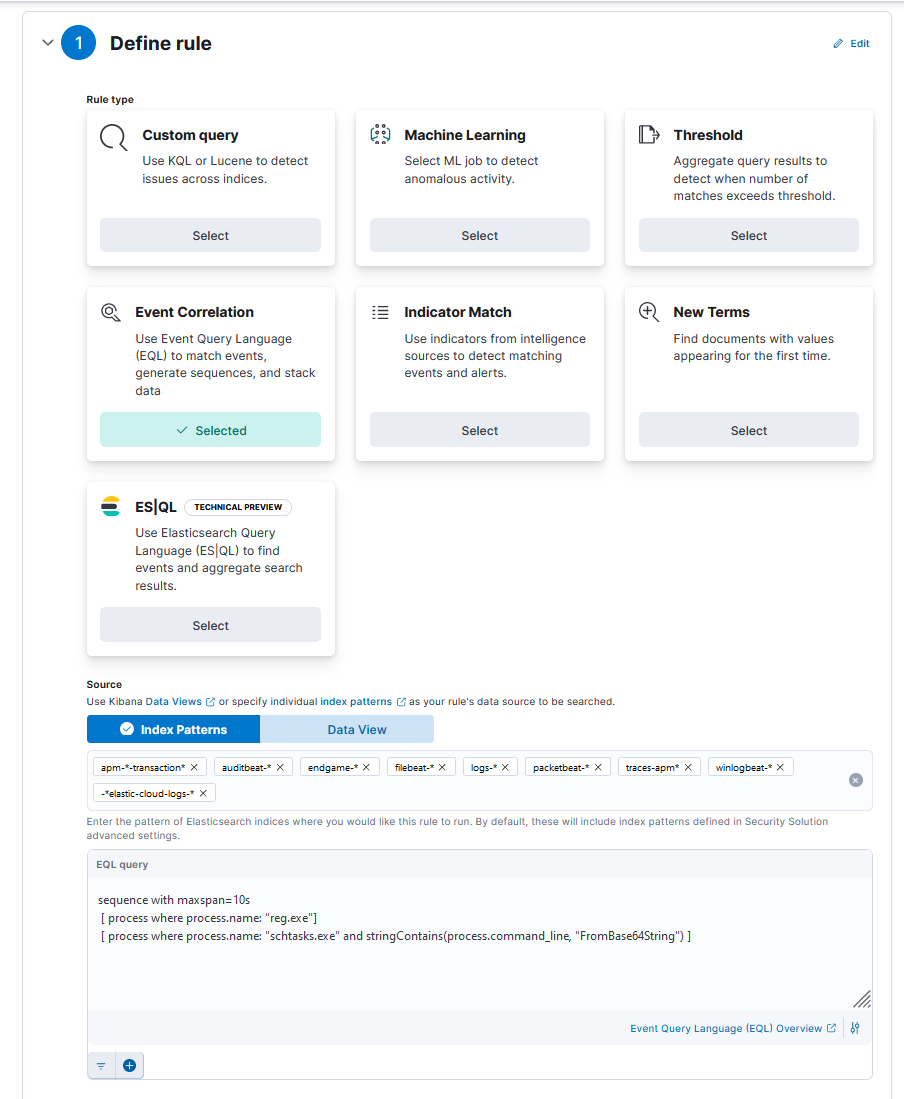Viewport: 904px width, 1099px height.
Task: Remove the auditbeat-* index pattern
Action: 280,767
